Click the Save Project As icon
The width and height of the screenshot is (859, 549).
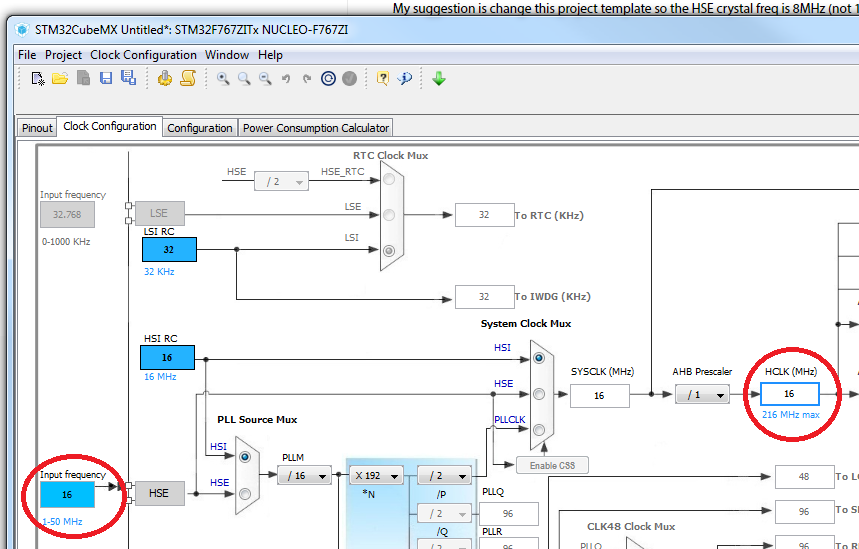[129, 78]
